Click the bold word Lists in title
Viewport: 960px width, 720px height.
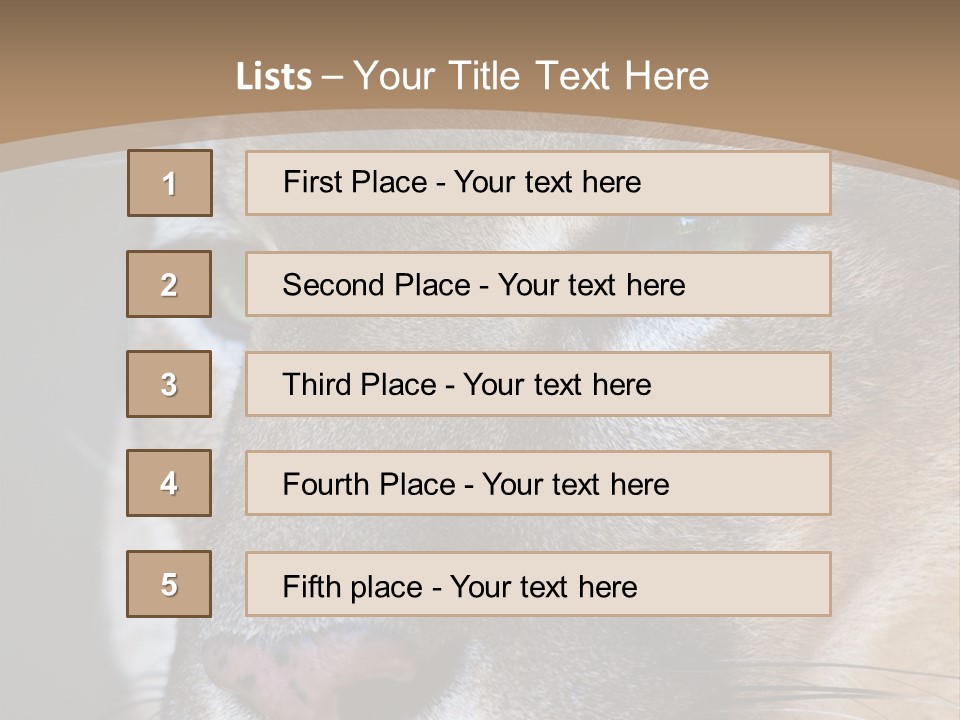(x=273, y=77)
